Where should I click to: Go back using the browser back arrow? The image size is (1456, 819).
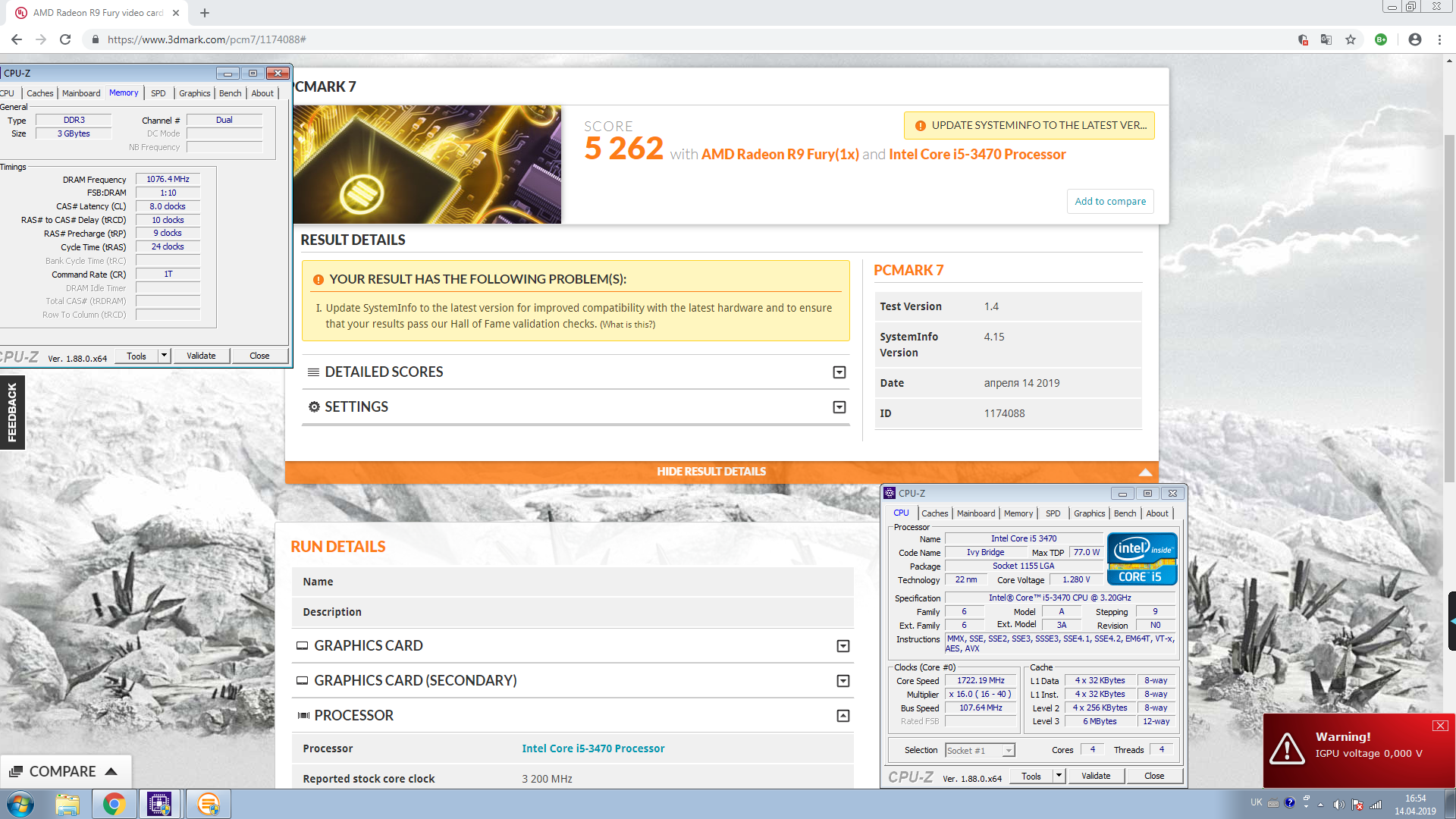(17, 39)
